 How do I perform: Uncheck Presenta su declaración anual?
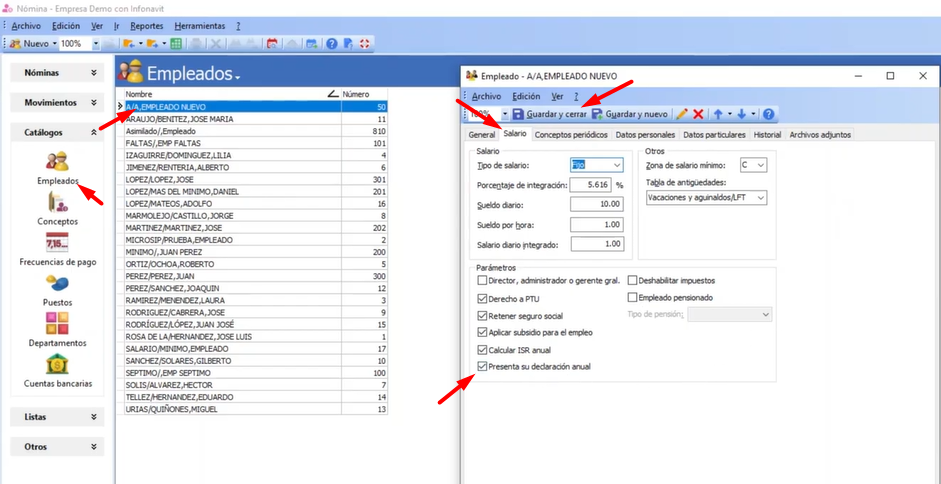click(x=483, y=367)
